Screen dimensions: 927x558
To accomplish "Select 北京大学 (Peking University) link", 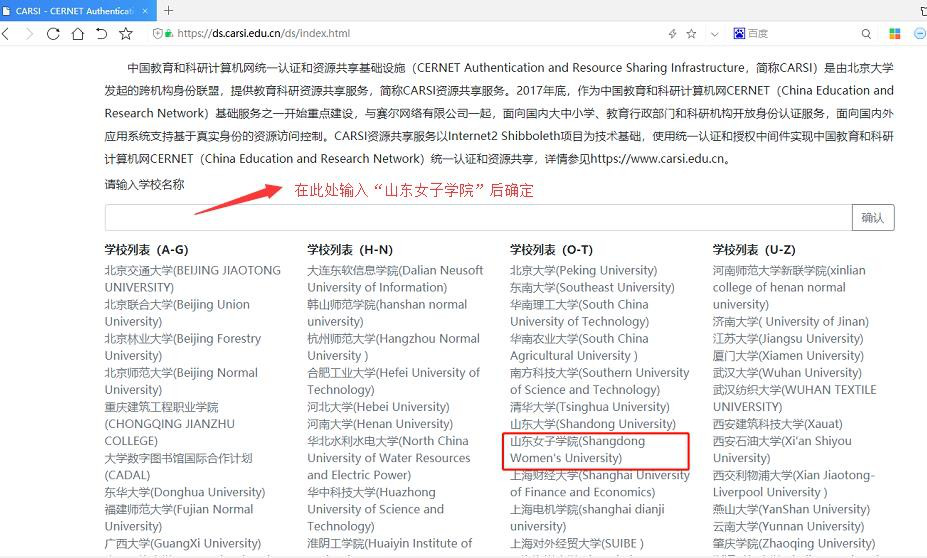I will [x=583, y=270].
